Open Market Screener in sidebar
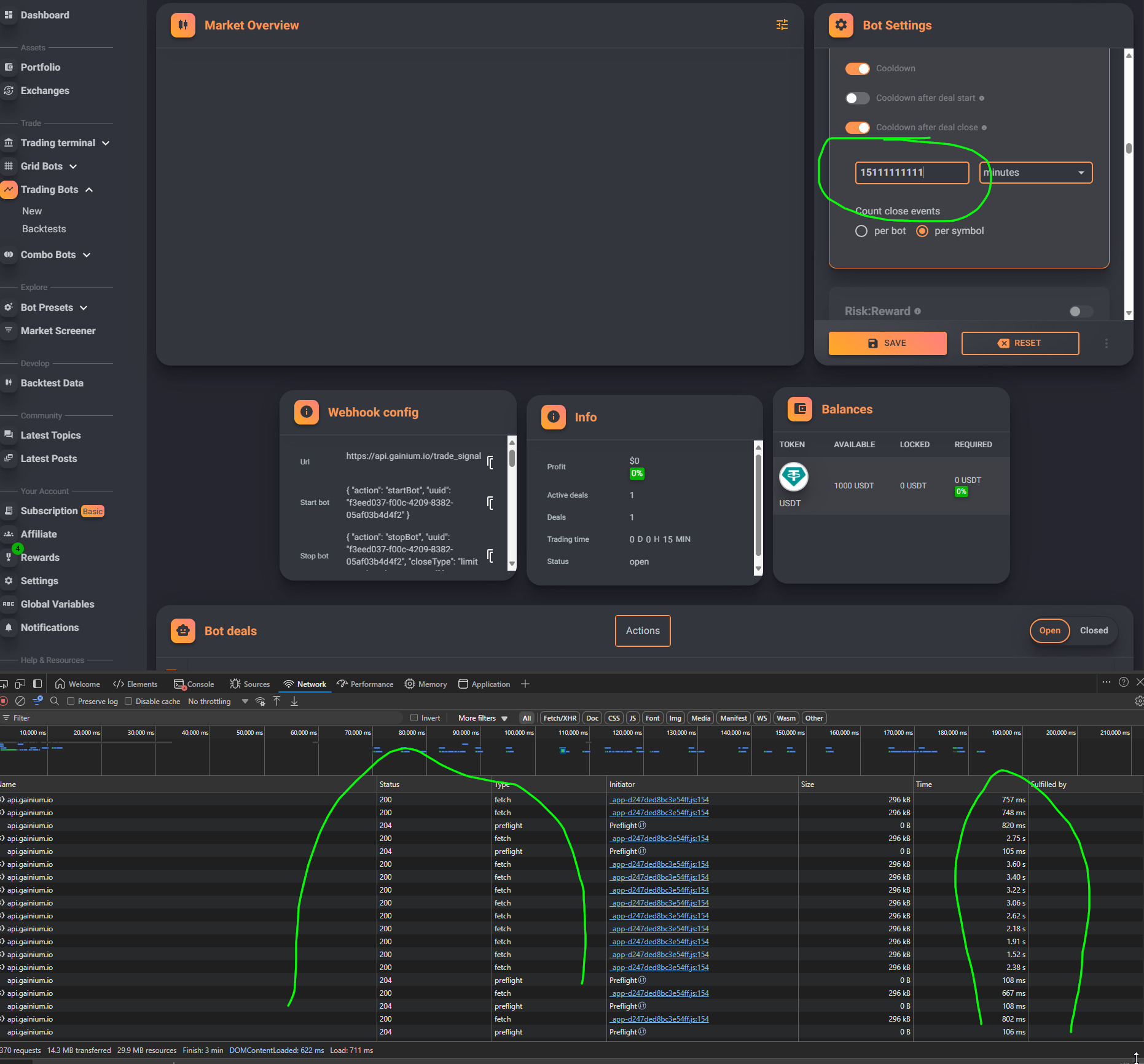 (58, 331)
